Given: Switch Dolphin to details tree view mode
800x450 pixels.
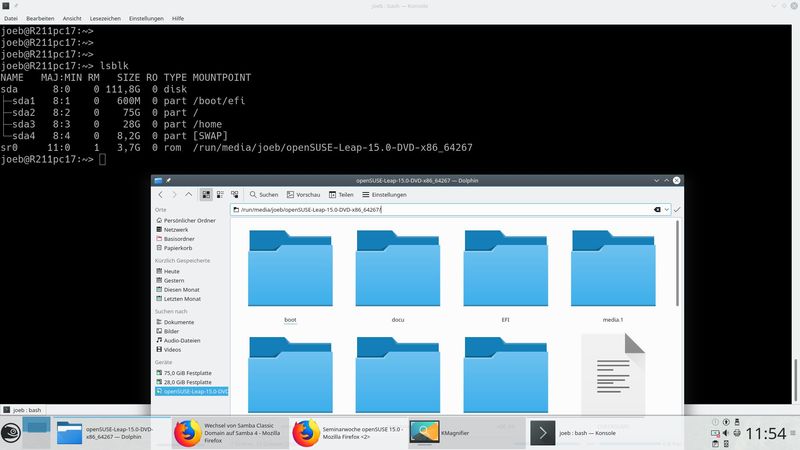Looking at the screenshot, I should (235, 194).
